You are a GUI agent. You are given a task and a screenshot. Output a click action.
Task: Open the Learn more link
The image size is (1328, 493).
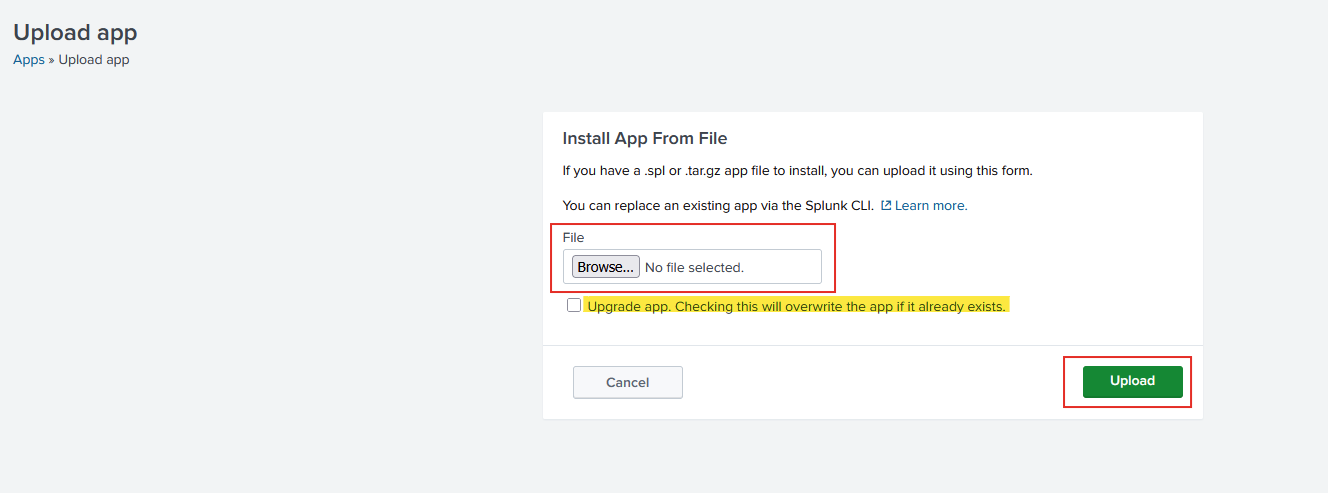[924, 205]
